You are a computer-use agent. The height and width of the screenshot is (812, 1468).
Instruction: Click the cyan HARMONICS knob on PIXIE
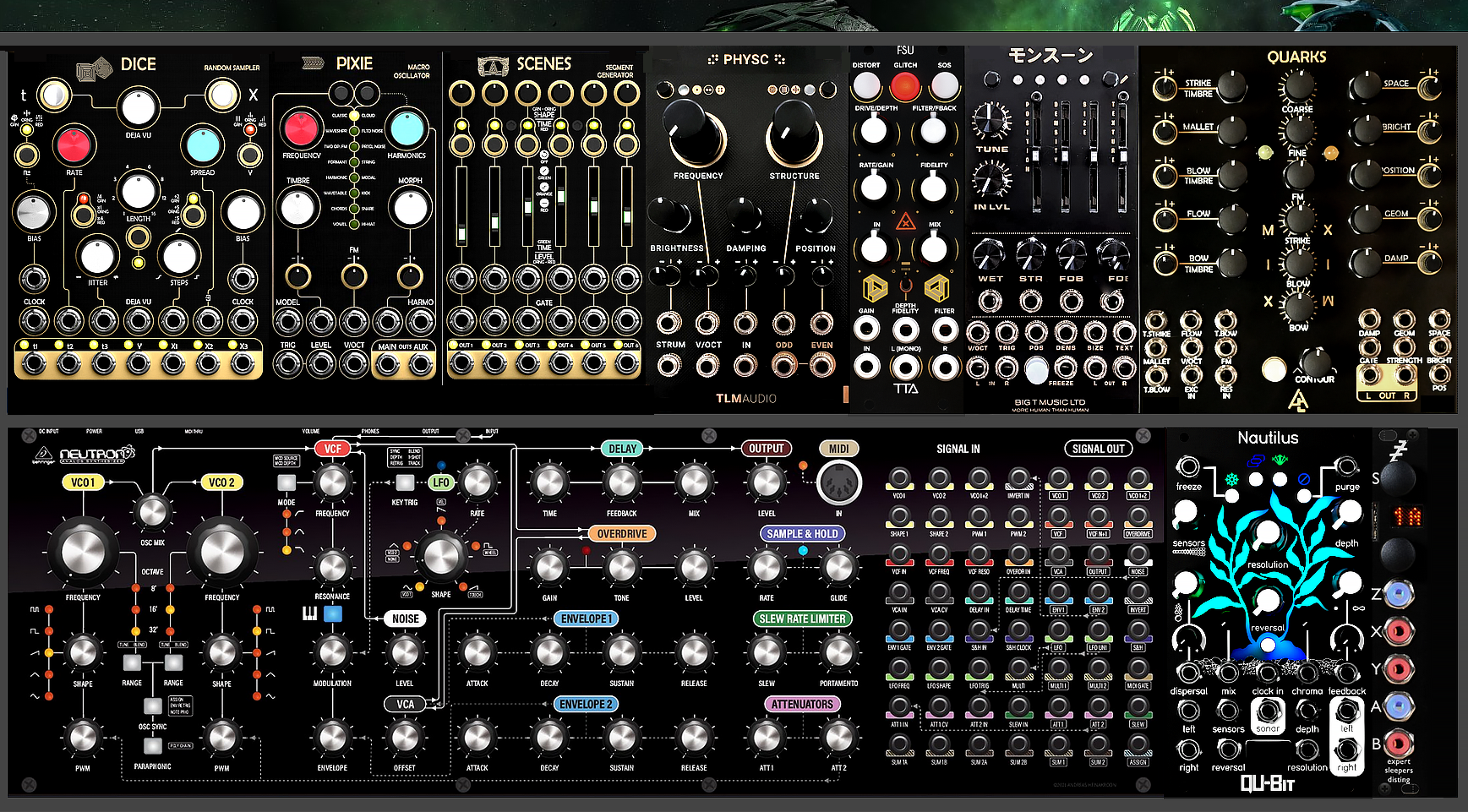(407, 128)
